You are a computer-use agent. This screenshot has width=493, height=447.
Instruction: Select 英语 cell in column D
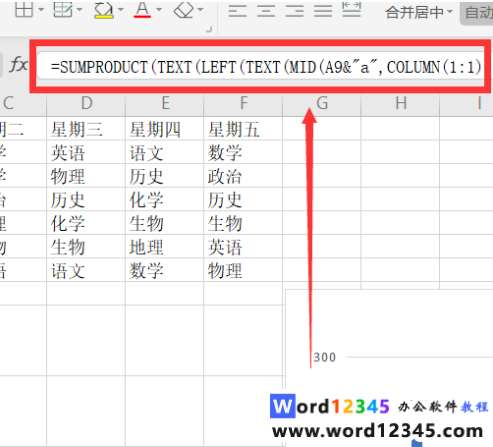coord(86,152)
